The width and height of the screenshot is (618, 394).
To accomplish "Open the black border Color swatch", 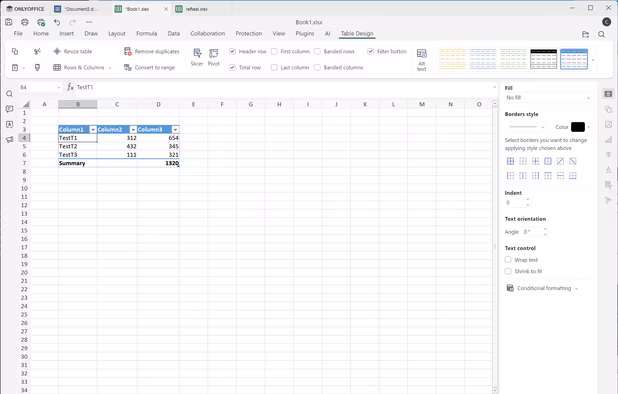I will click(x=578, y=127).
